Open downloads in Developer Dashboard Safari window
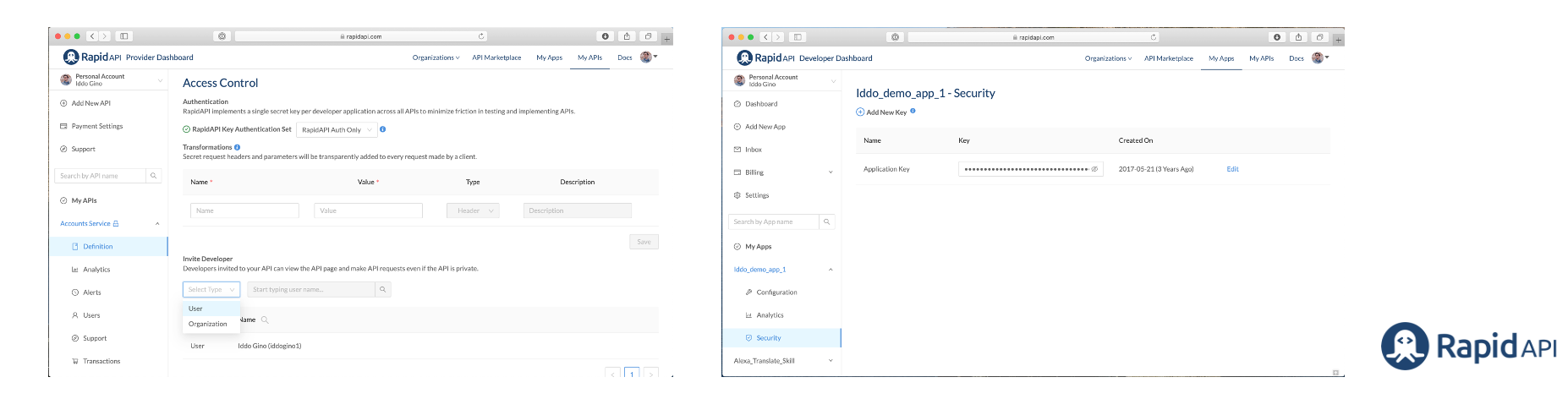This screenshot has width=1568, height=399. 1277,37
